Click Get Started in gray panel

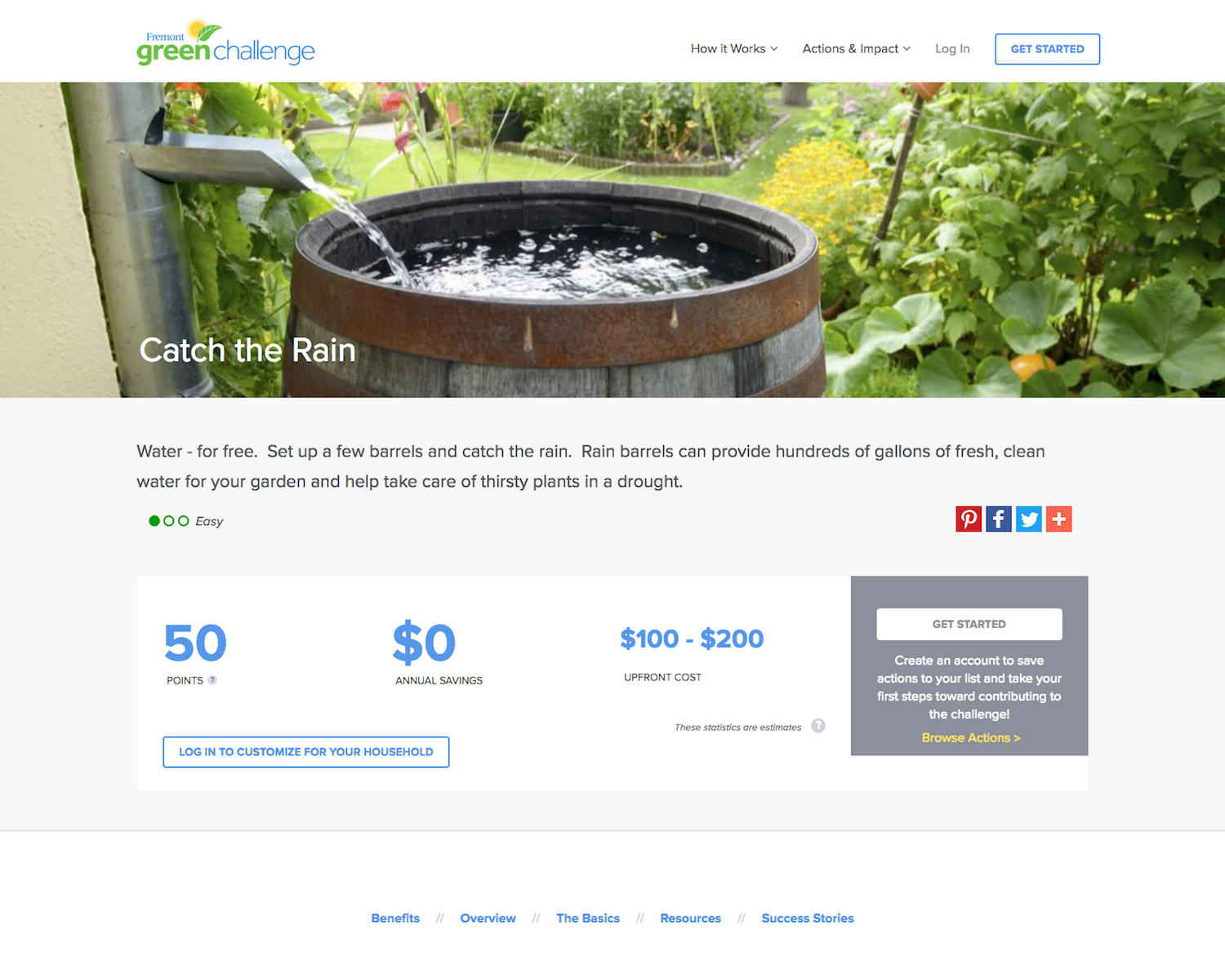coord(969,624)
